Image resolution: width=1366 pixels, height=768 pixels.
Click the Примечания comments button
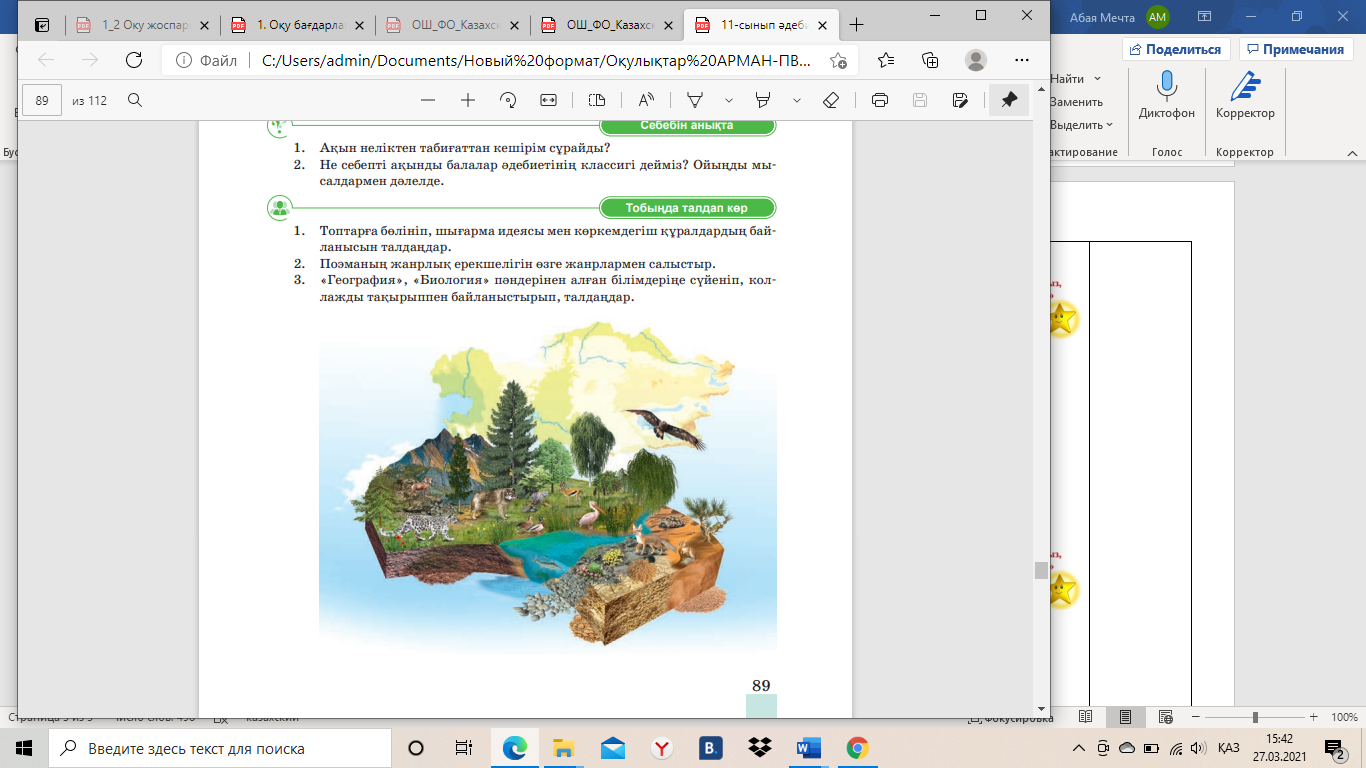[1294, 49]
